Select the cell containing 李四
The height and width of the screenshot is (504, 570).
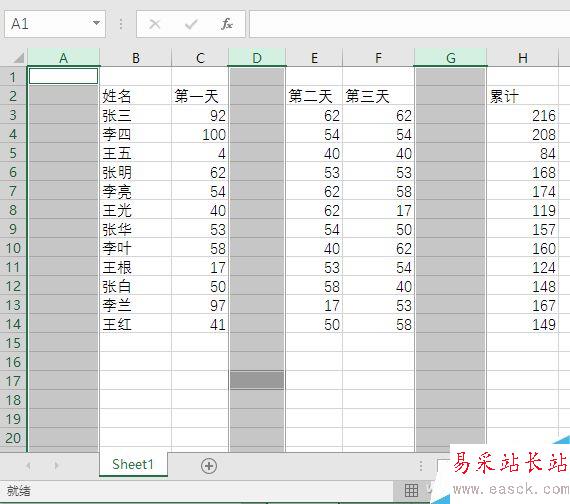pyautogui.click(x=135, y=134)
